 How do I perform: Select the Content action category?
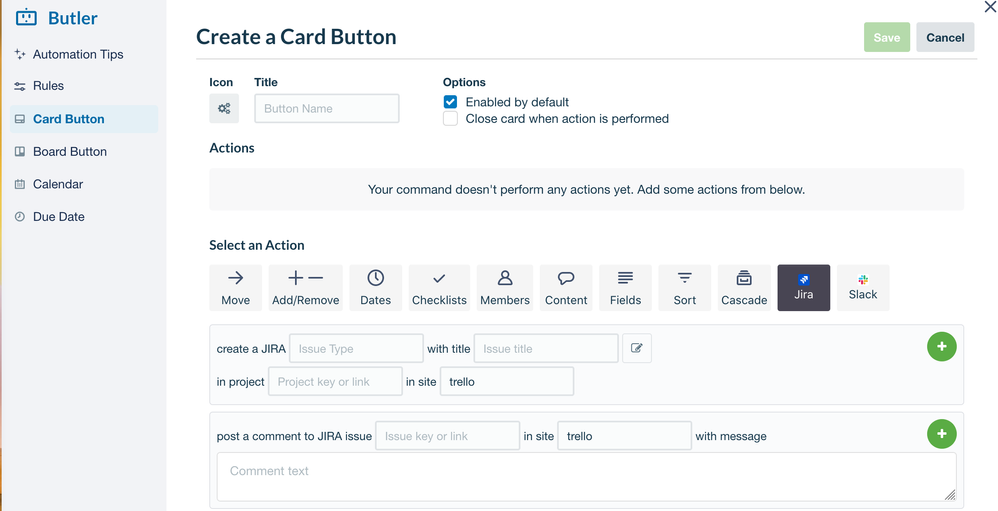pyautogui.click(x=566, y=288)
